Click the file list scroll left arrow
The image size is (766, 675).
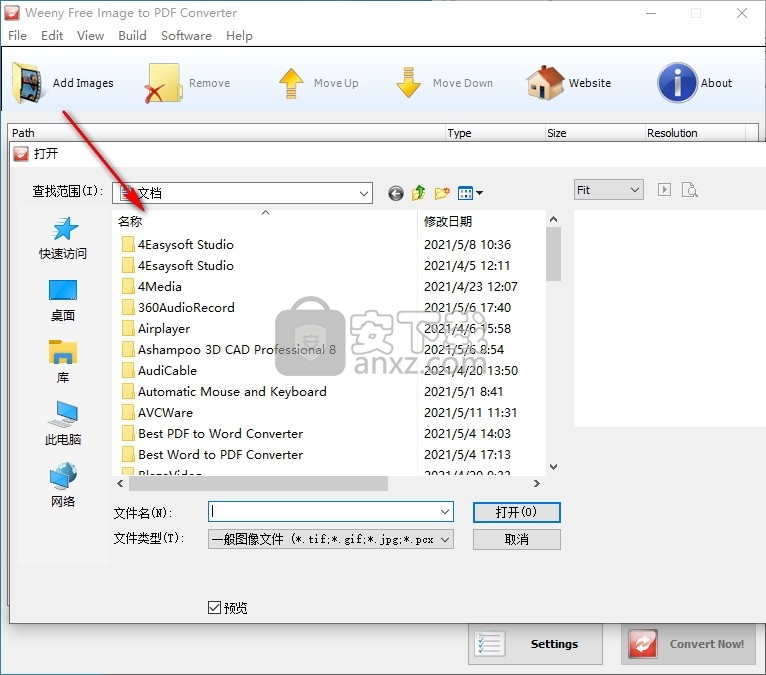click(120, 484)
